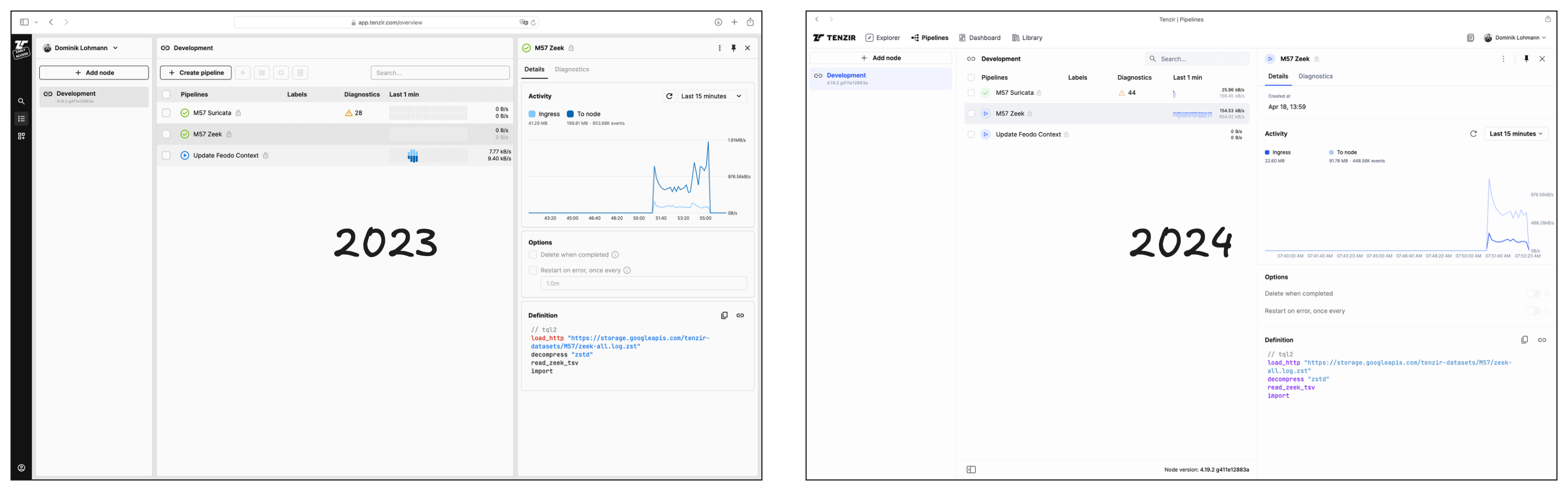1568x491 pixels.
Task: Click the stop pipeline icon in 2023 toolbar
Action: pos(280,73)
